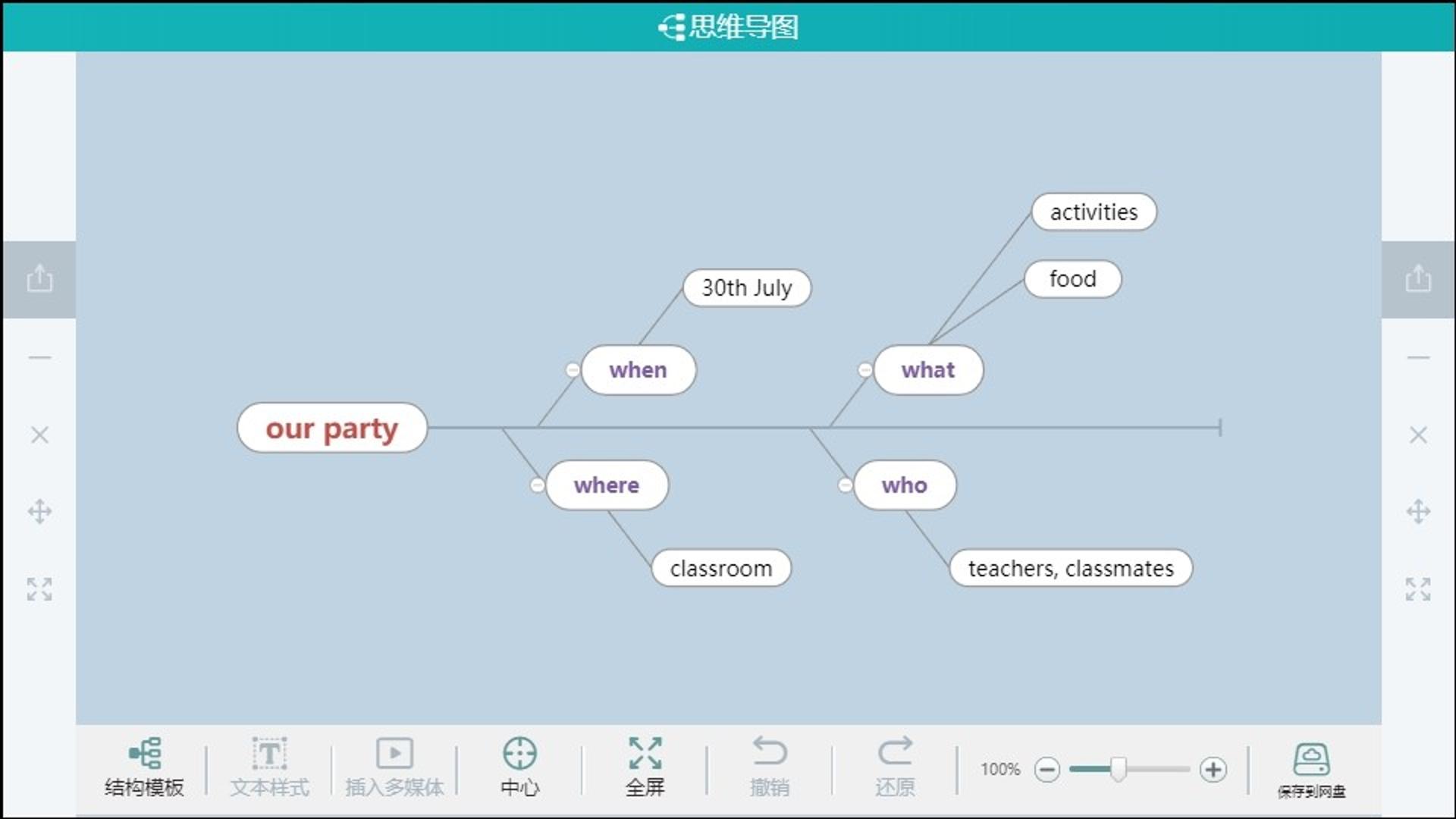Click the zoom slider handle
The height and width of the screenshot is (819, 1456).
(x=1118, y=769)
